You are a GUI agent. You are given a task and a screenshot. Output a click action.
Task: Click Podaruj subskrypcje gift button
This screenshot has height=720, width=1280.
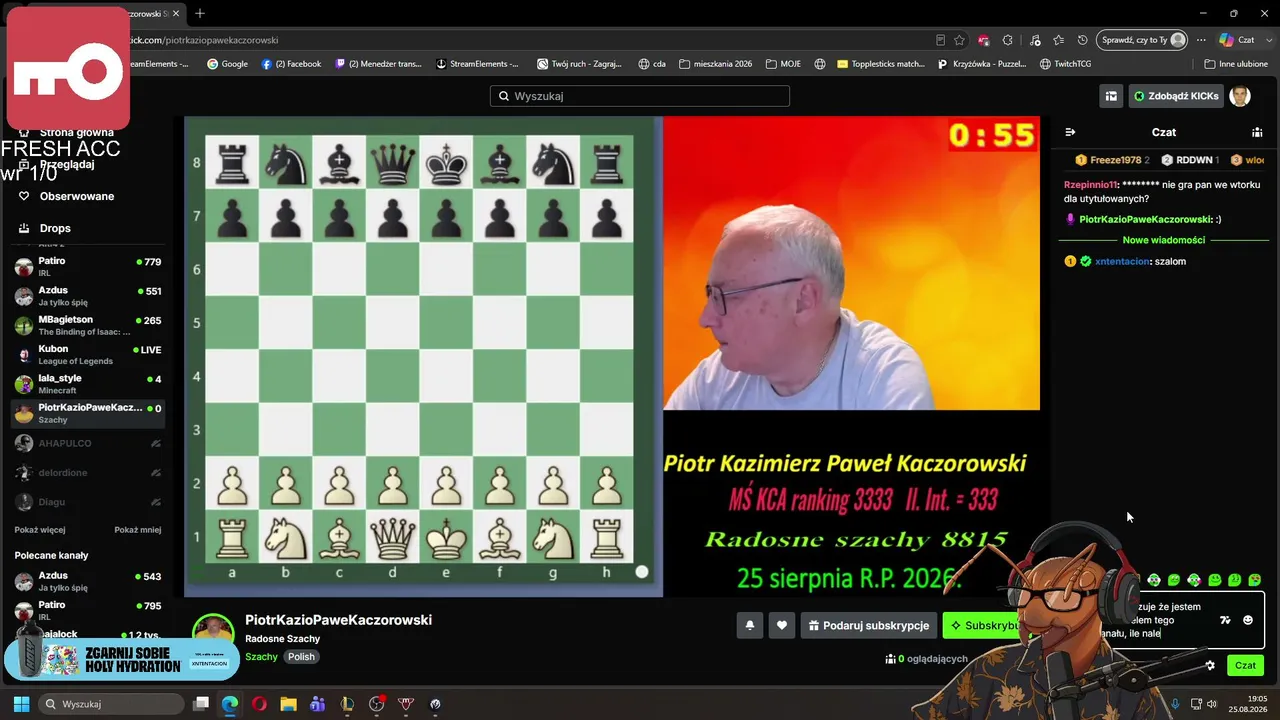pyautogui.click(x=869, y=625)
